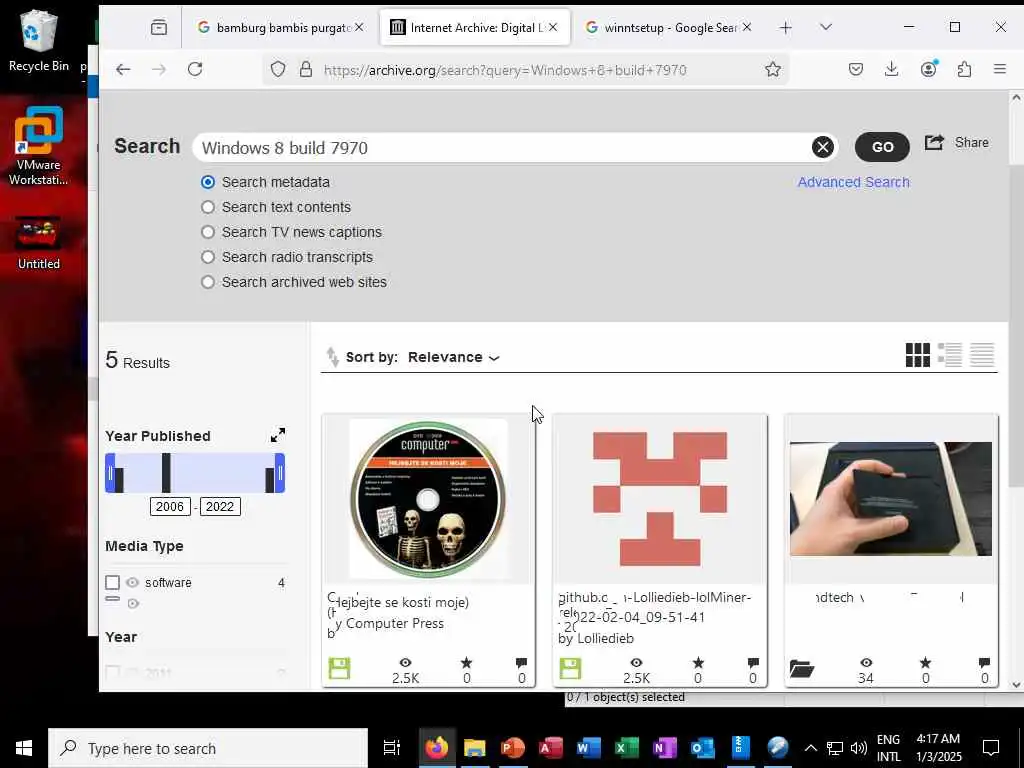Open the Firefox extensions menu
This screenshot has height=768, width=1024.
coord(965,69)
